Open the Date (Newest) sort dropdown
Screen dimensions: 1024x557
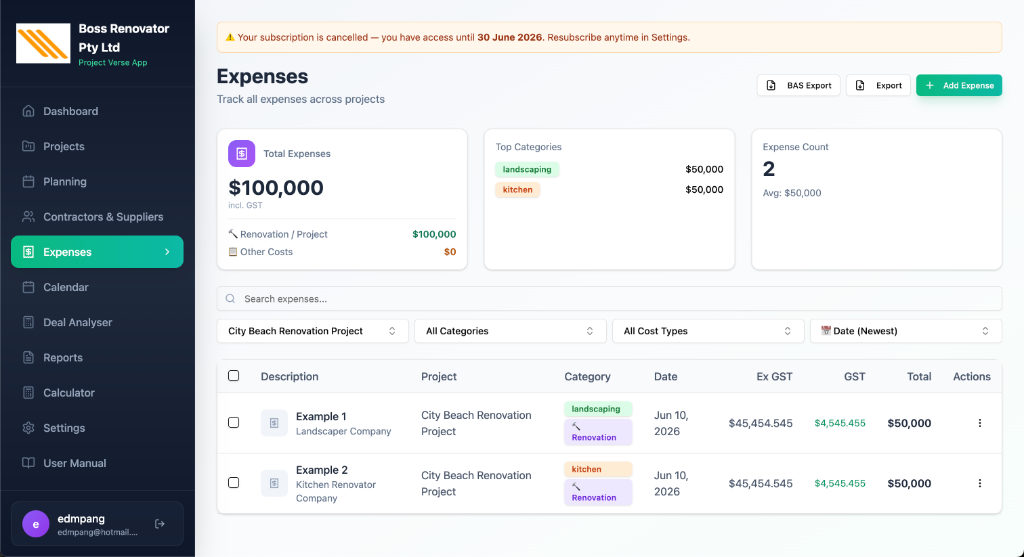906,331
